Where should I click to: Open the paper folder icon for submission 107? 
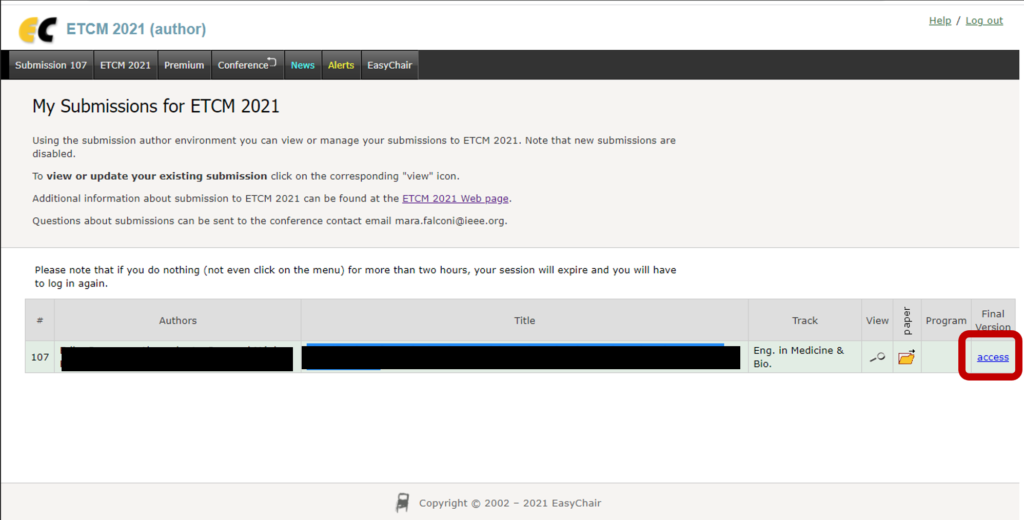pos(906,357)
